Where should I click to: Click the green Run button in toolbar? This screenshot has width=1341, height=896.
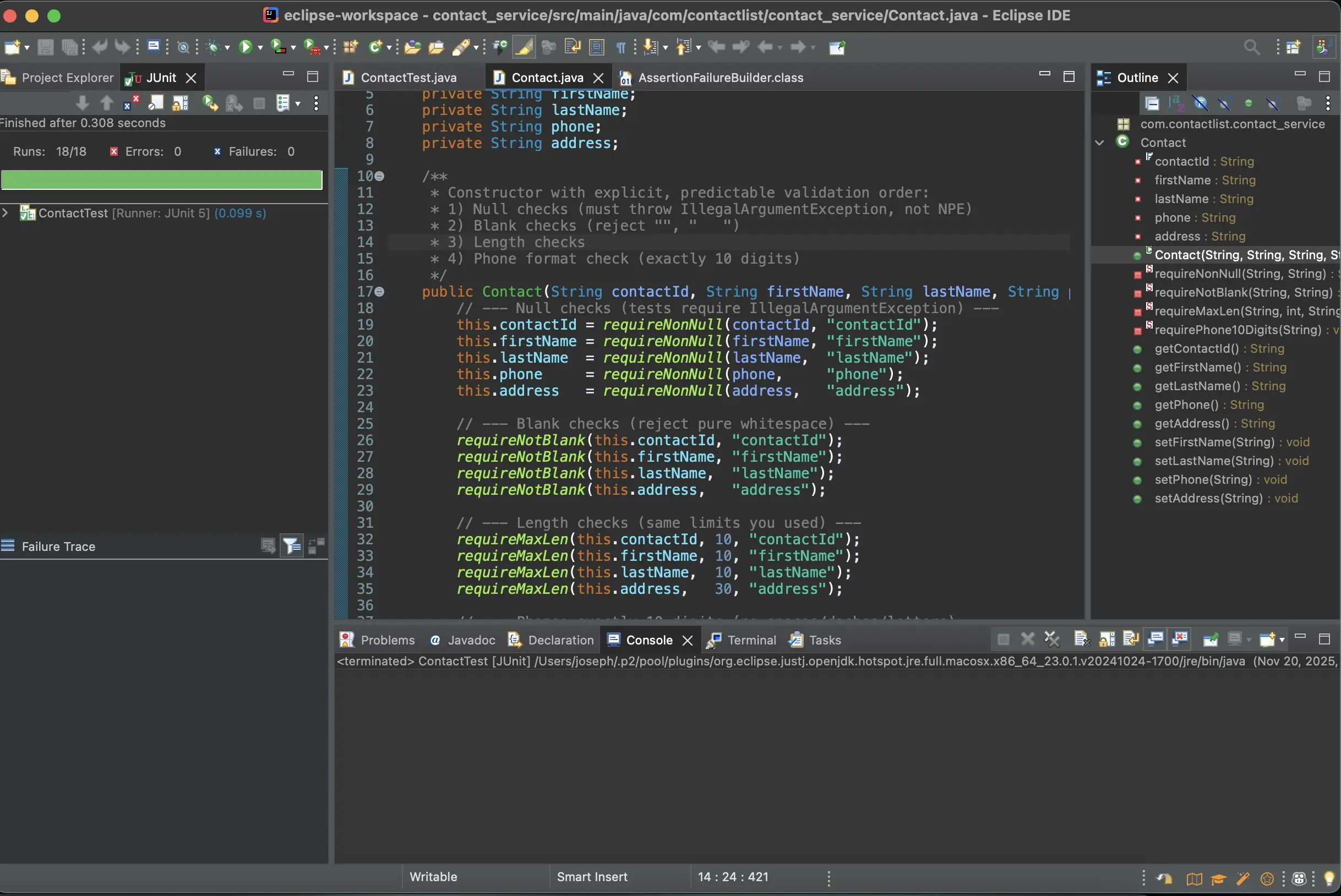point(245,47)
